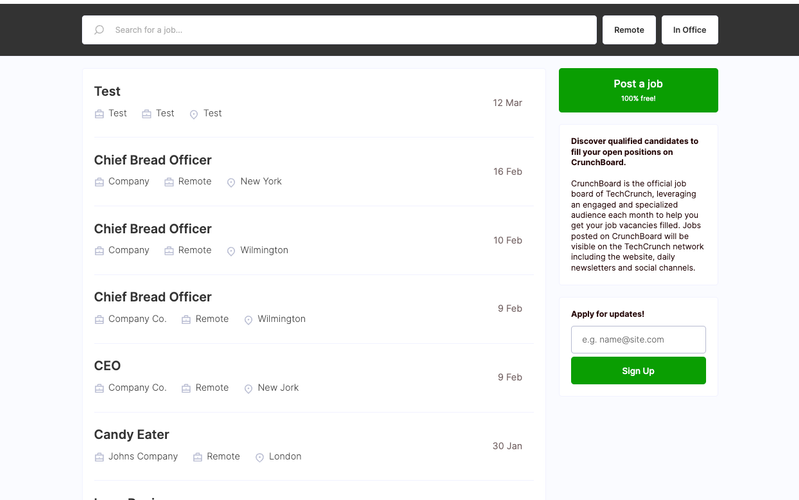
Task: Click company icon in the 10 Feb listing
Action: click(99, 251)
